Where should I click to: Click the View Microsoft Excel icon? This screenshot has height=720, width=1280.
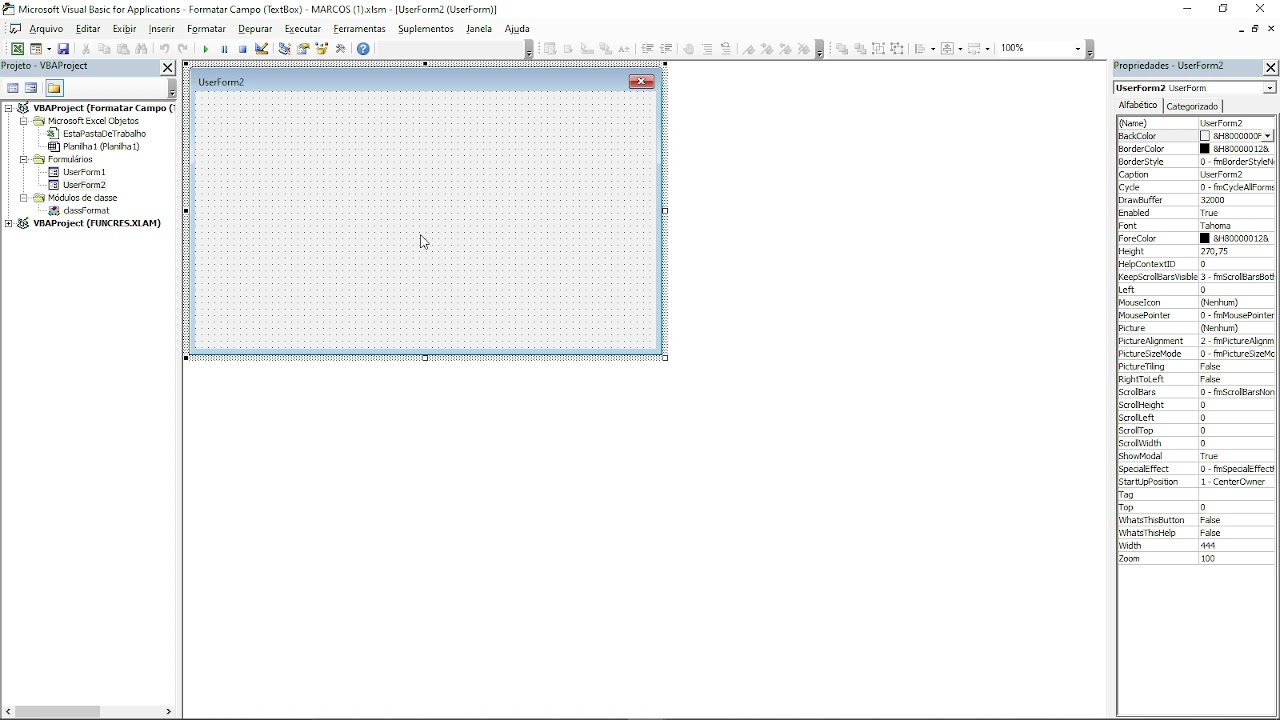(18, 48)
